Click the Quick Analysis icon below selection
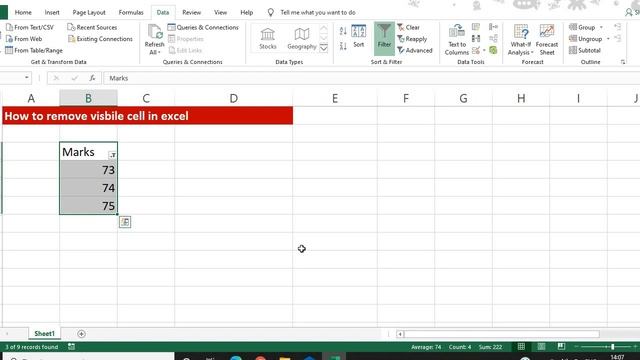 (x=125, y=222)
